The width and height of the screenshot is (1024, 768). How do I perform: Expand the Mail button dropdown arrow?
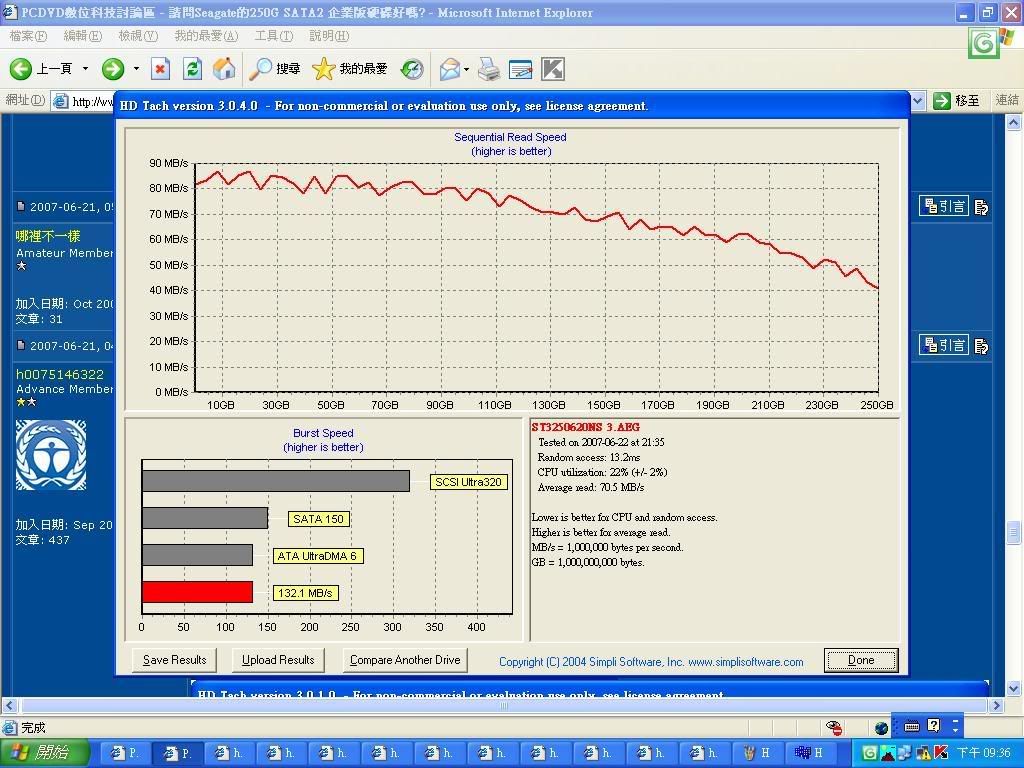pos(466,69)
